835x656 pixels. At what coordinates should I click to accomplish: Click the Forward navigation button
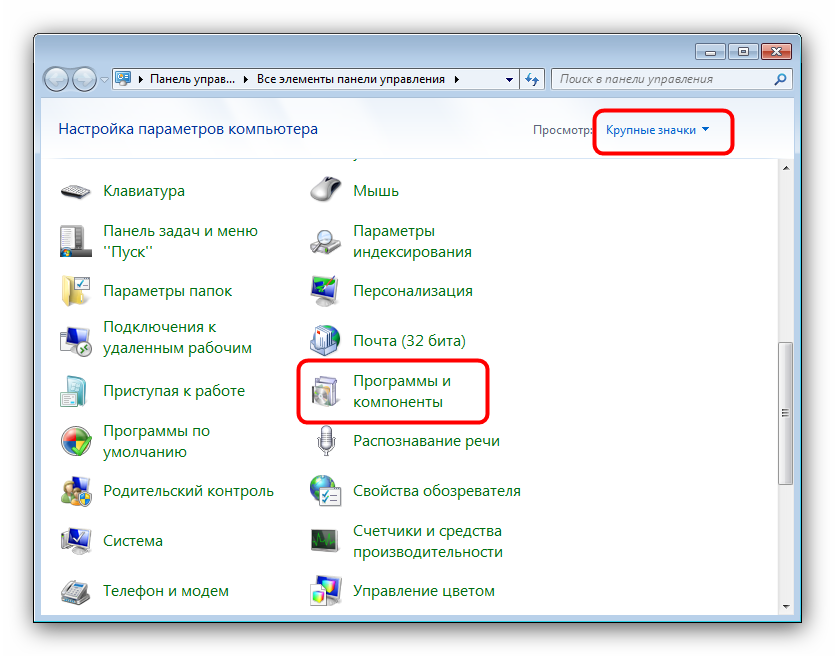click(84, 80)
